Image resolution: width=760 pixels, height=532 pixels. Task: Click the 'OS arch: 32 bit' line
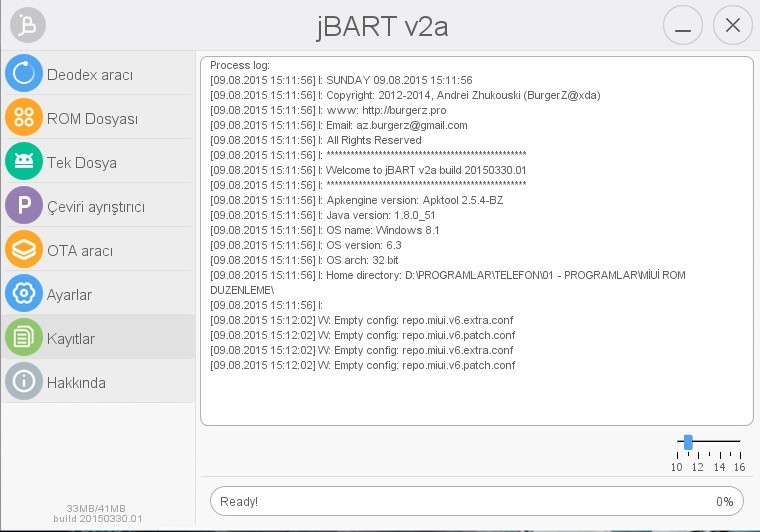304,261
